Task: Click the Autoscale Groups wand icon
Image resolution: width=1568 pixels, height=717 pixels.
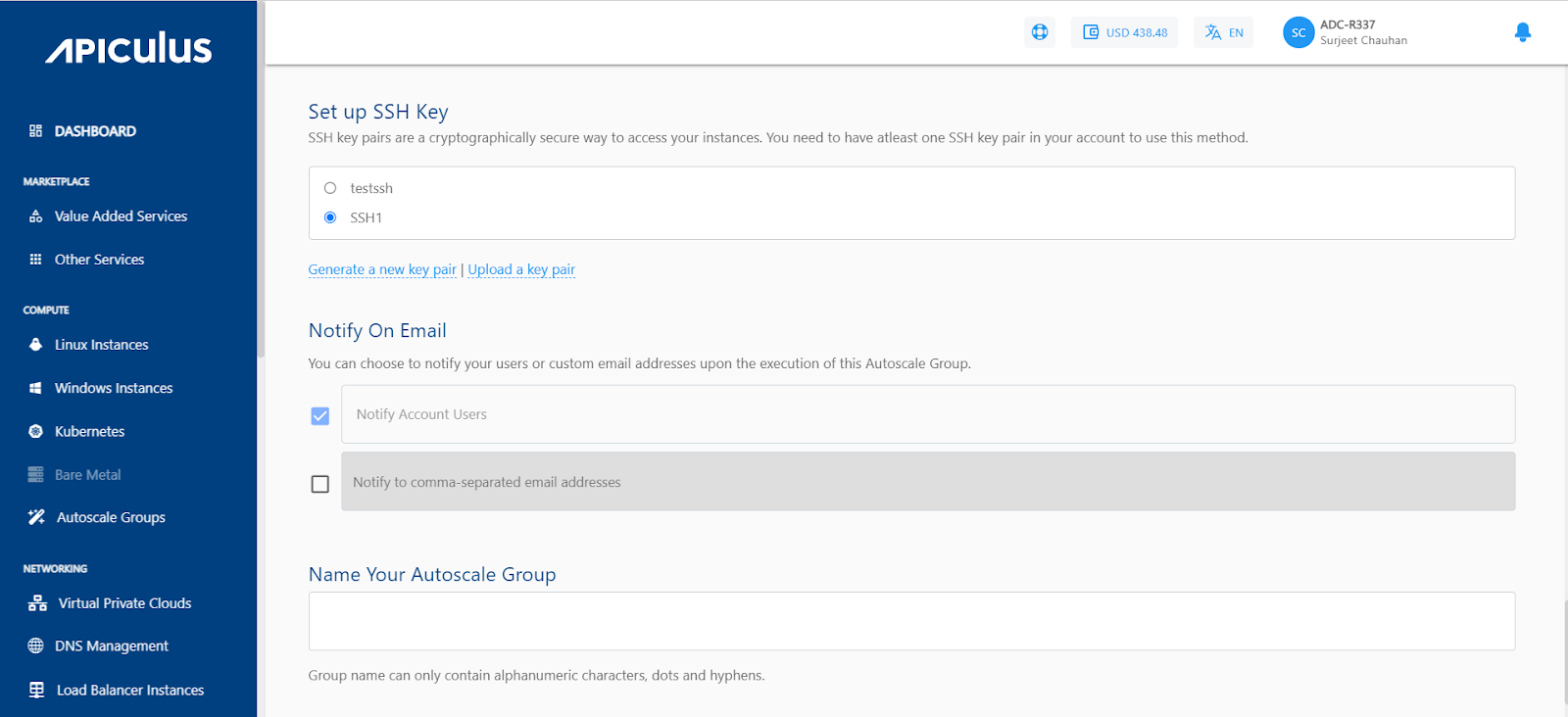Action: pos(36,517)
